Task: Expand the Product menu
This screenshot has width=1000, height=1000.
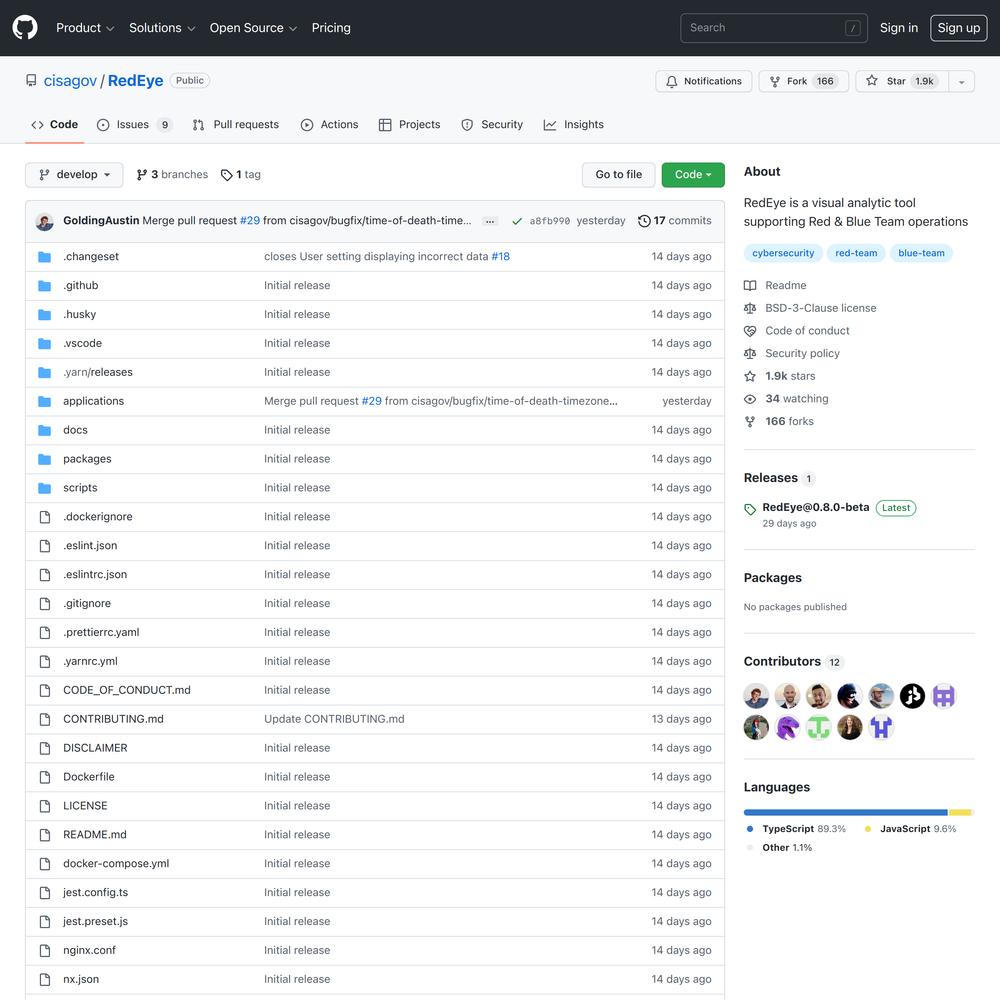Action: pyautogui.click(x=85, y=28)
